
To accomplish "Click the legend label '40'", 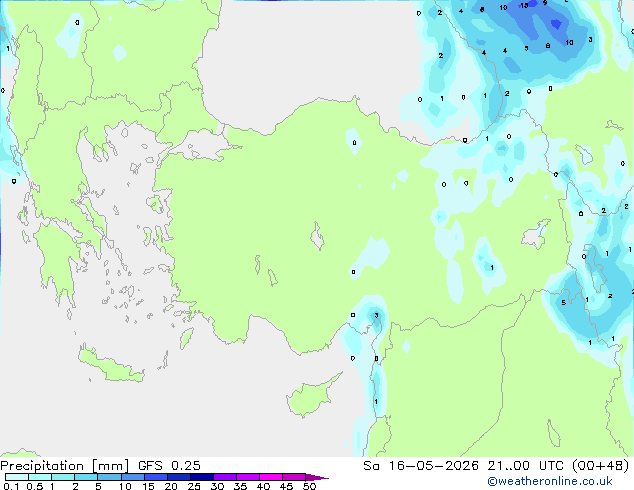I will click(263, 486).
